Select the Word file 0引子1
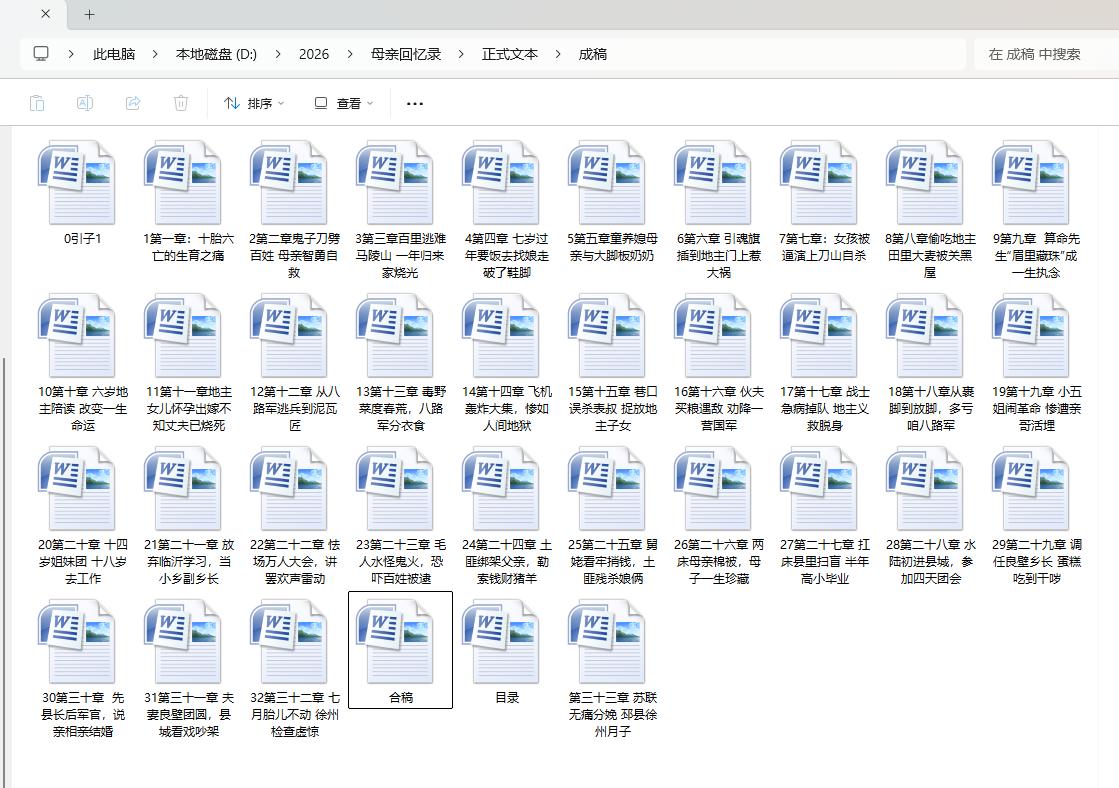 pyautogui.click(x=83, y=193)
